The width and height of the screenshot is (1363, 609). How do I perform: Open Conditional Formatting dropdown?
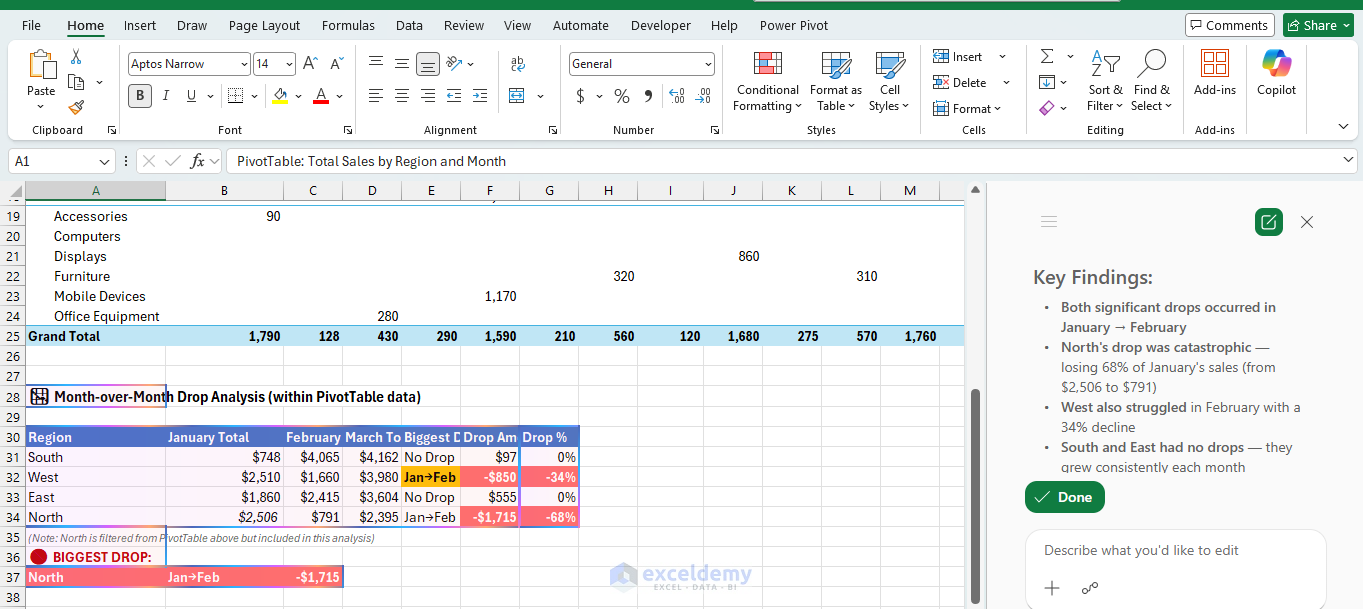pos(767,82)
